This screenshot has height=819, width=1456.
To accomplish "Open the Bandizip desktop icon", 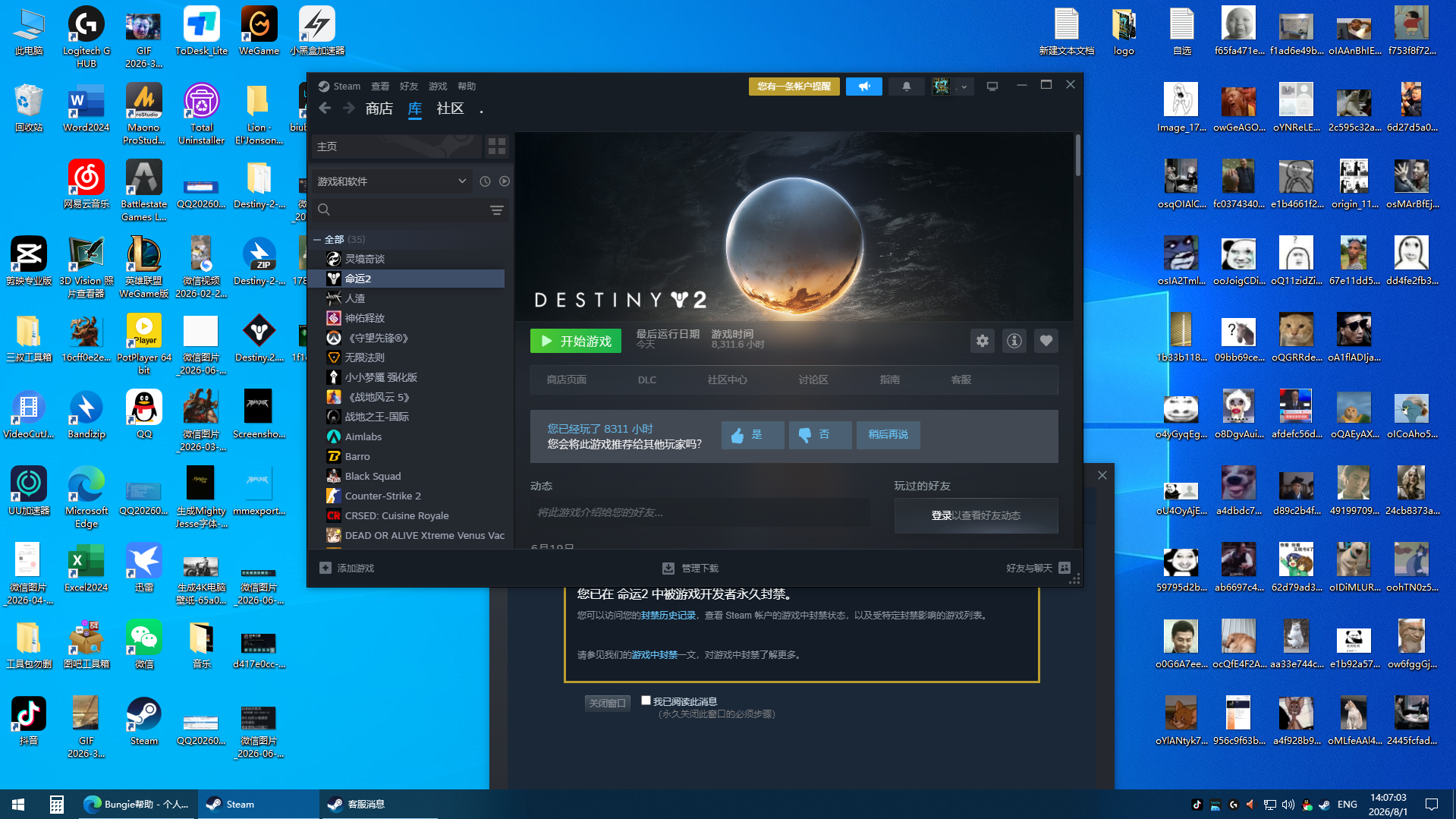I will point(86,414).
